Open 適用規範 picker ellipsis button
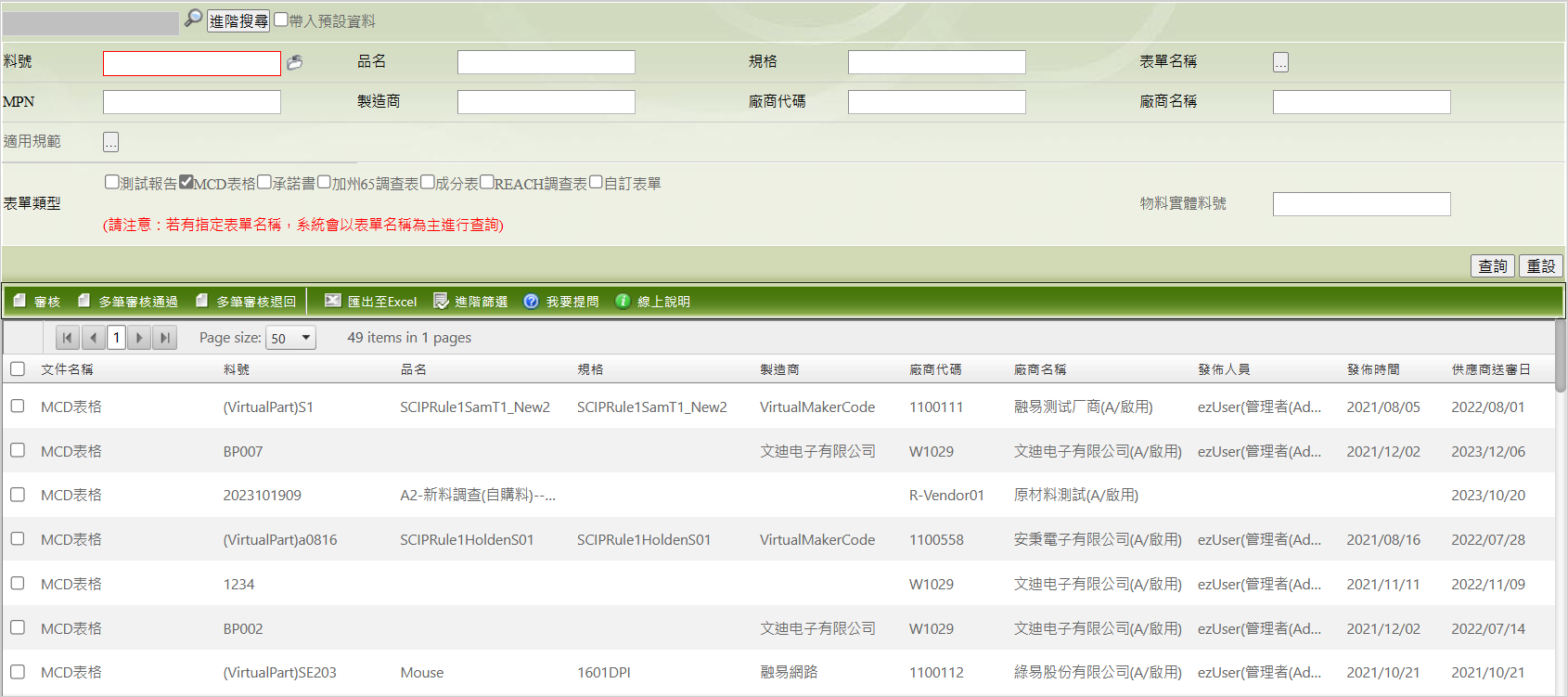 click(110, 142)
